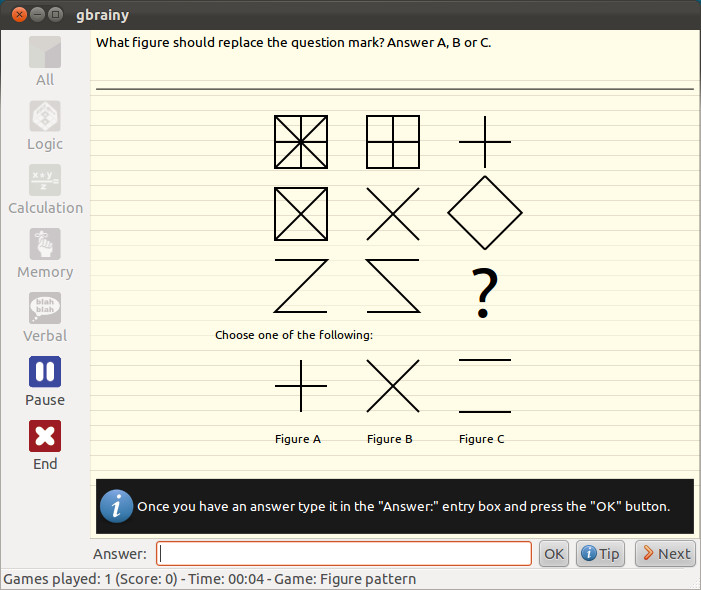Click the "Figure A" label

[298, 439]
